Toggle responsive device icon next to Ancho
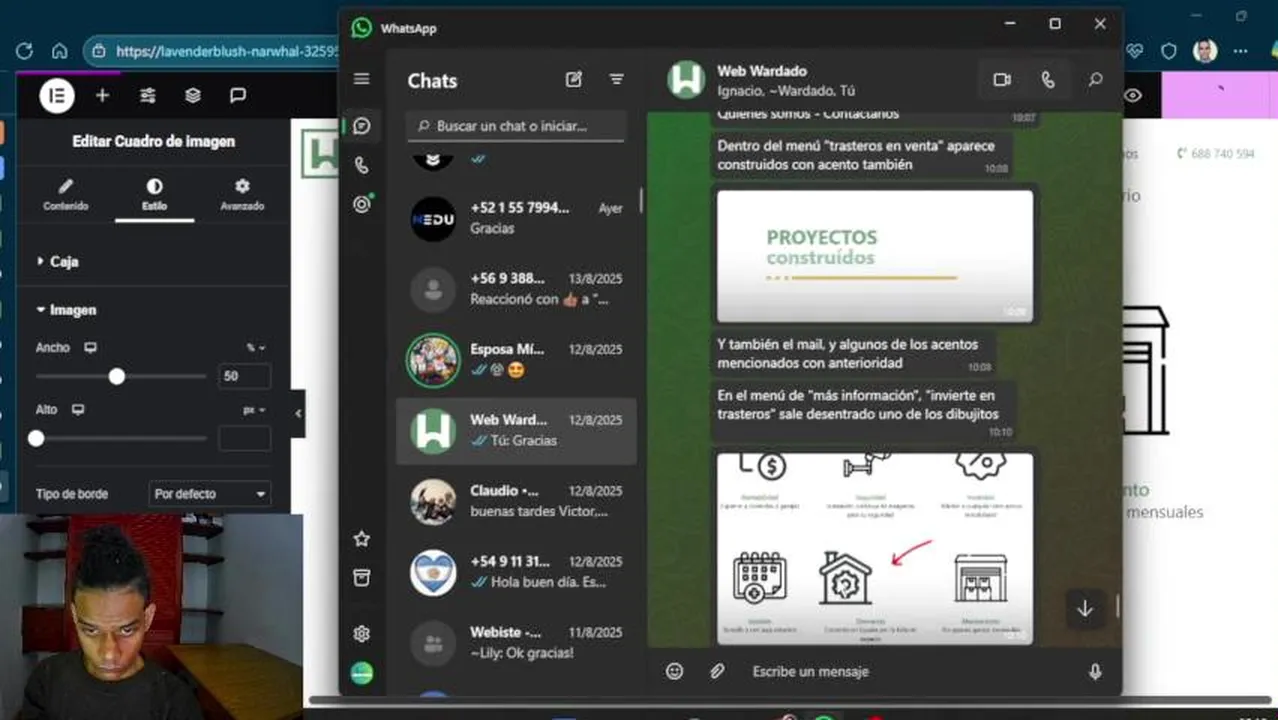The width and height of the screenshot is (1278, 720). pos(91,348)
